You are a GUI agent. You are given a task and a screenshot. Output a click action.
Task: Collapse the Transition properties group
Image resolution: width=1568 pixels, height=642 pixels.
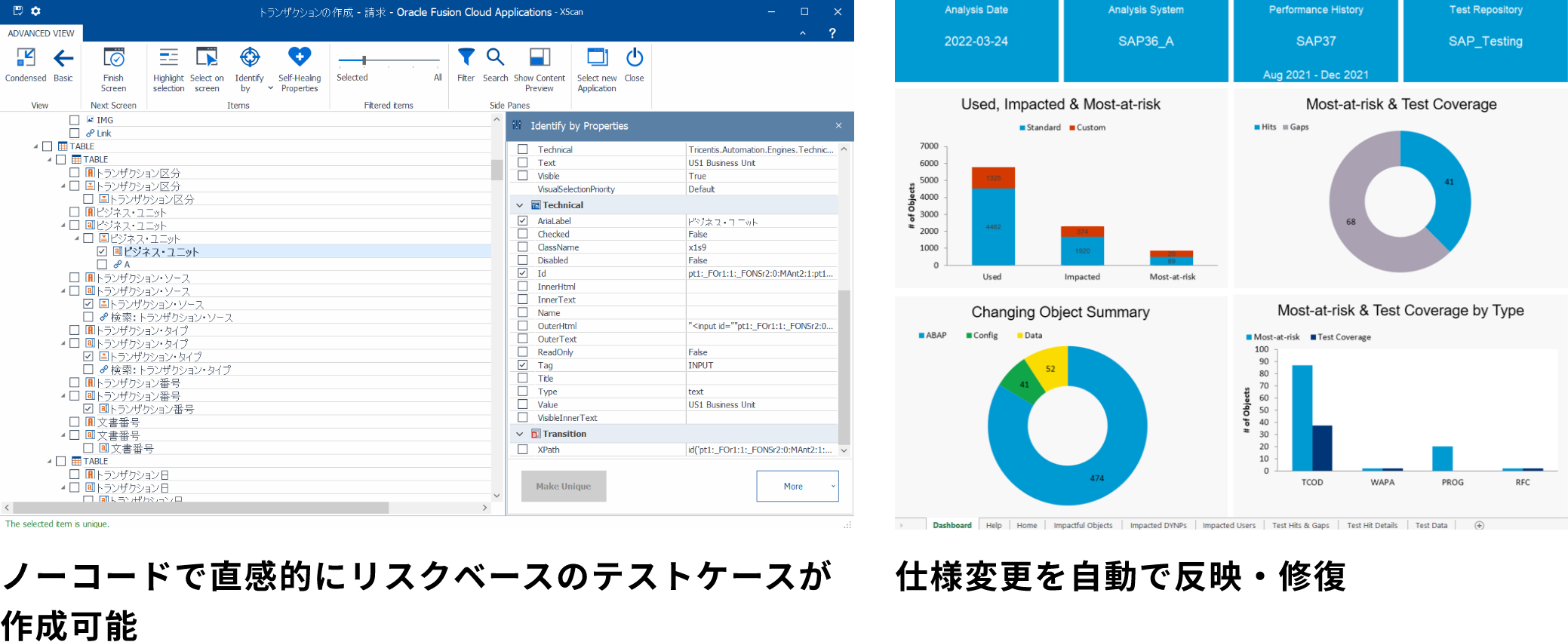pyautogui.click(x=519, y=434)
